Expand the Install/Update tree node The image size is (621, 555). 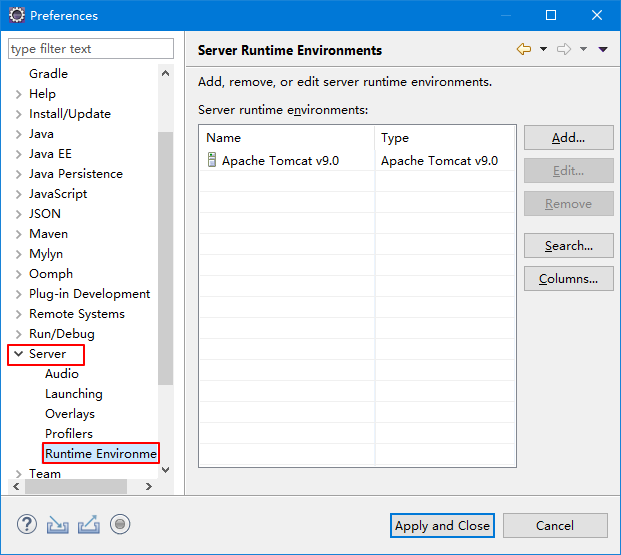18,114
